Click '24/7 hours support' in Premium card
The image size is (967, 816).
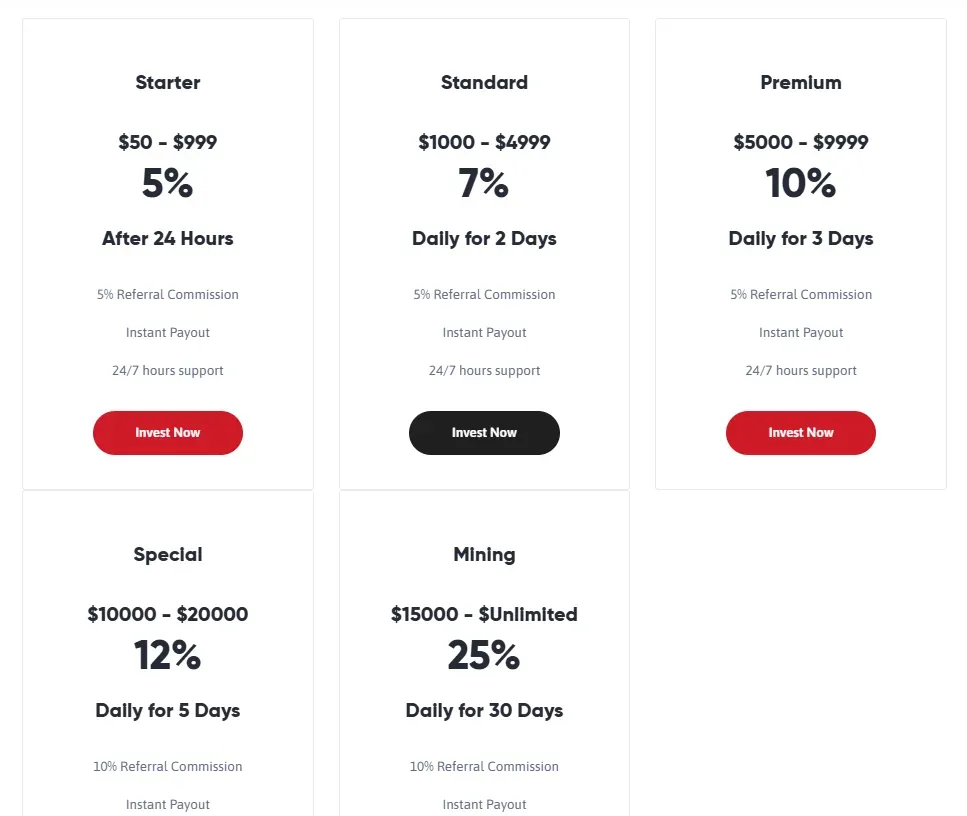[800, 371]
